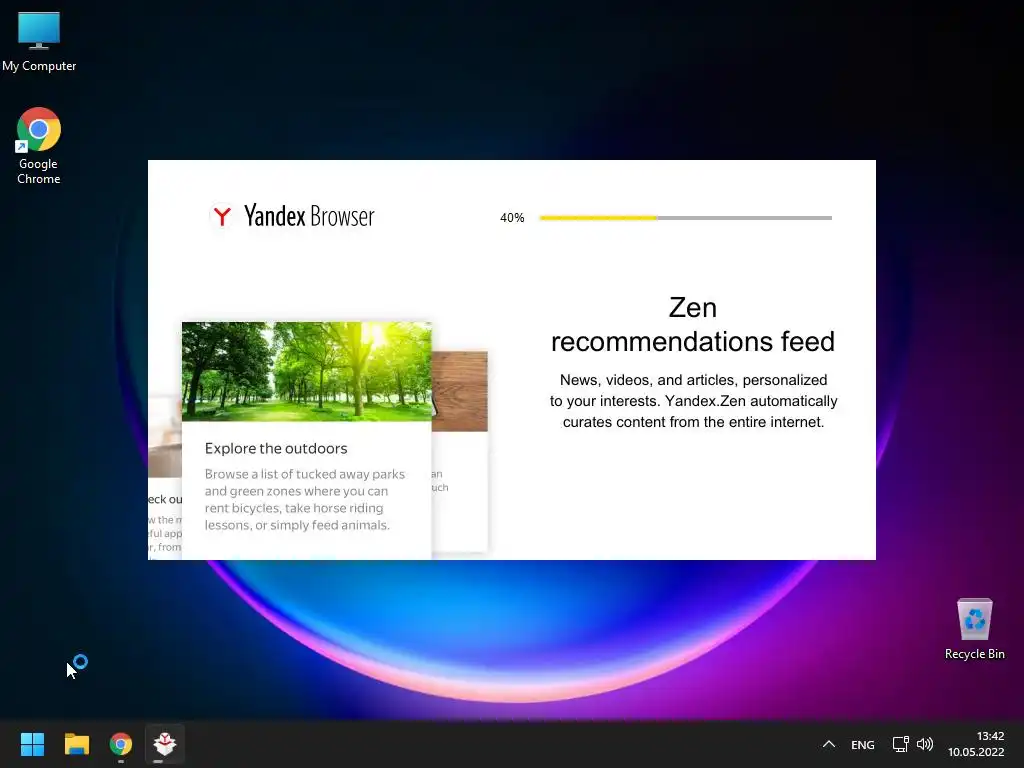This screenshot has width=1024, height=768.
Task: Click the Explore the outdoors card title
Action: click(276, 449)
